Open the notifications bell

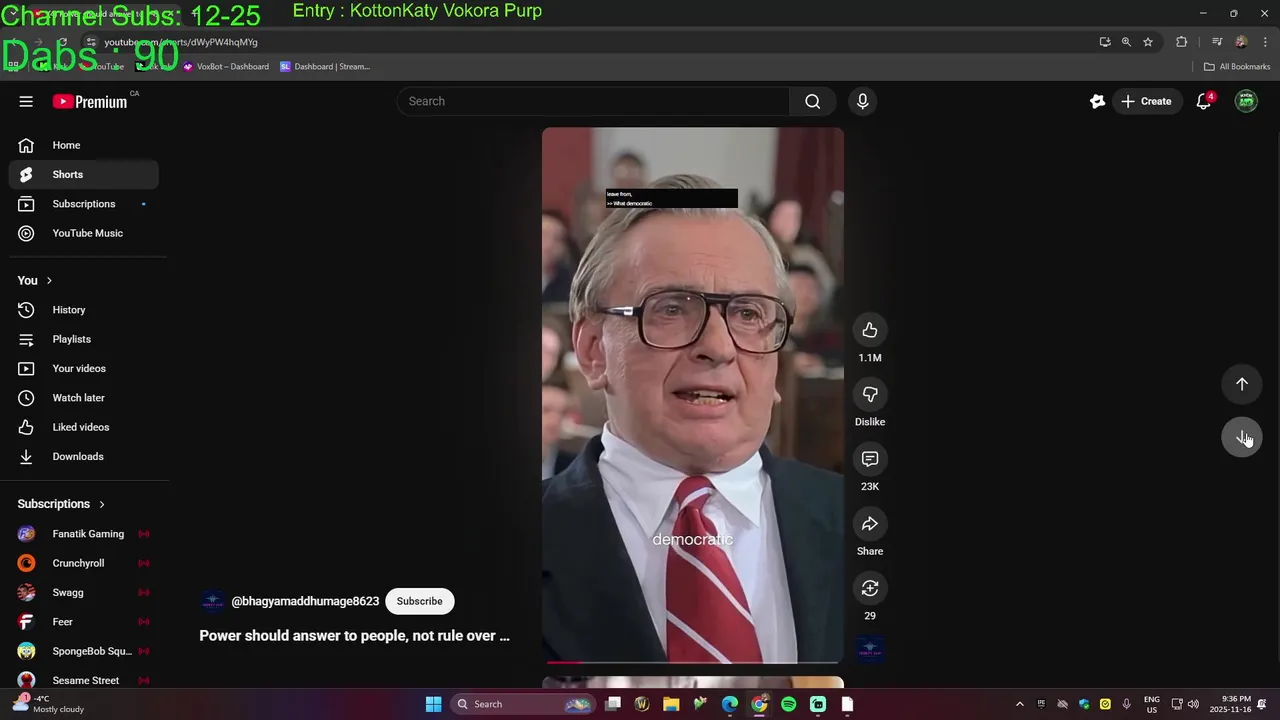coord(1204,101)
